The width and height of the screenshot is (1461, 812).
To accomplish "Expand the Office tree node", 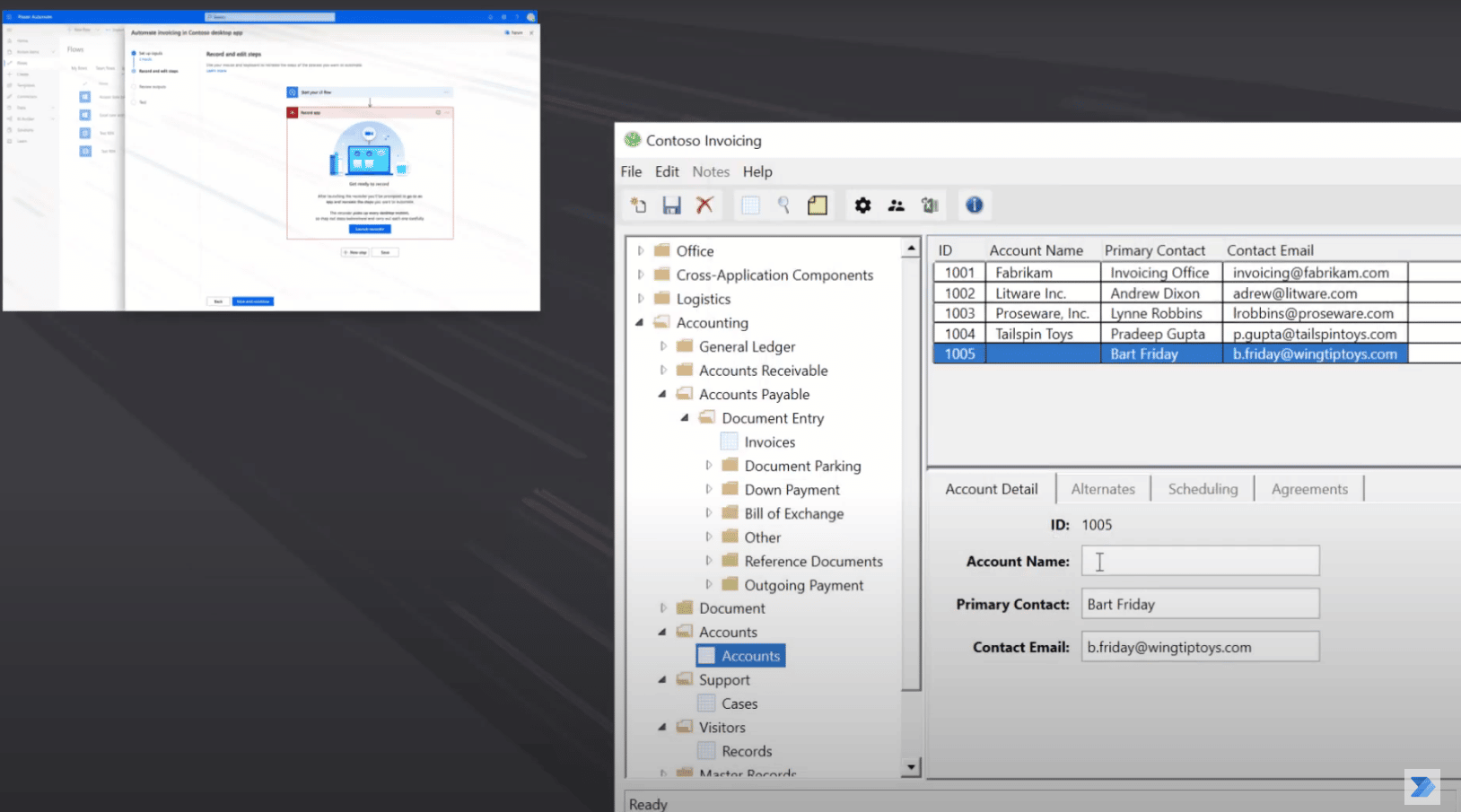I will [641, 250].
